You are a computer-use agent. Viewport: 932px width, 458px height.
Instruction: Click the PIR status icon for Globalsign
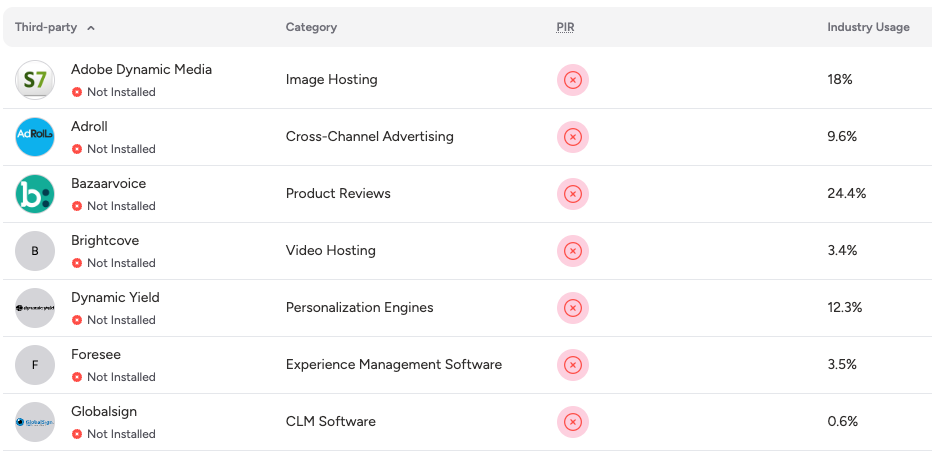tap(573, 422)
